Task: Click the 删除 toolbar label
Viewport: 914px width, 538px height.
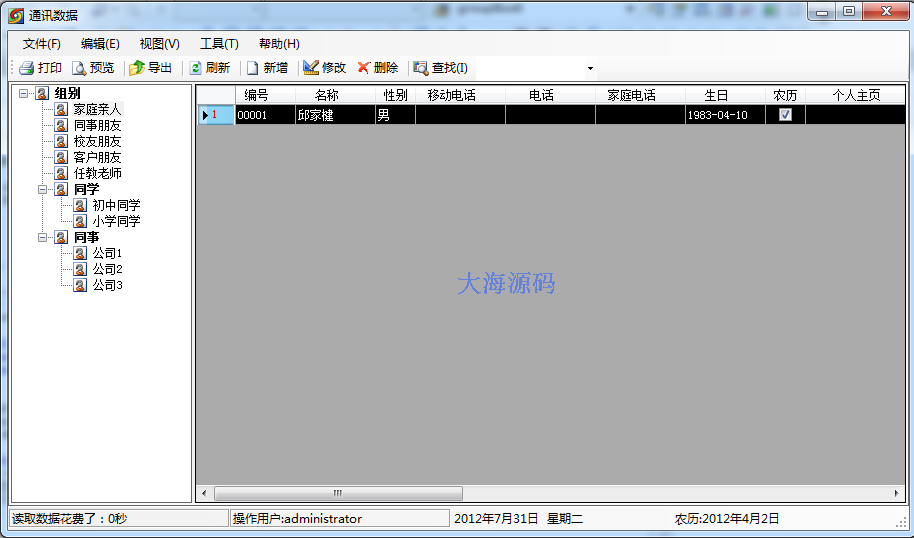Action: tap(386, 68)
